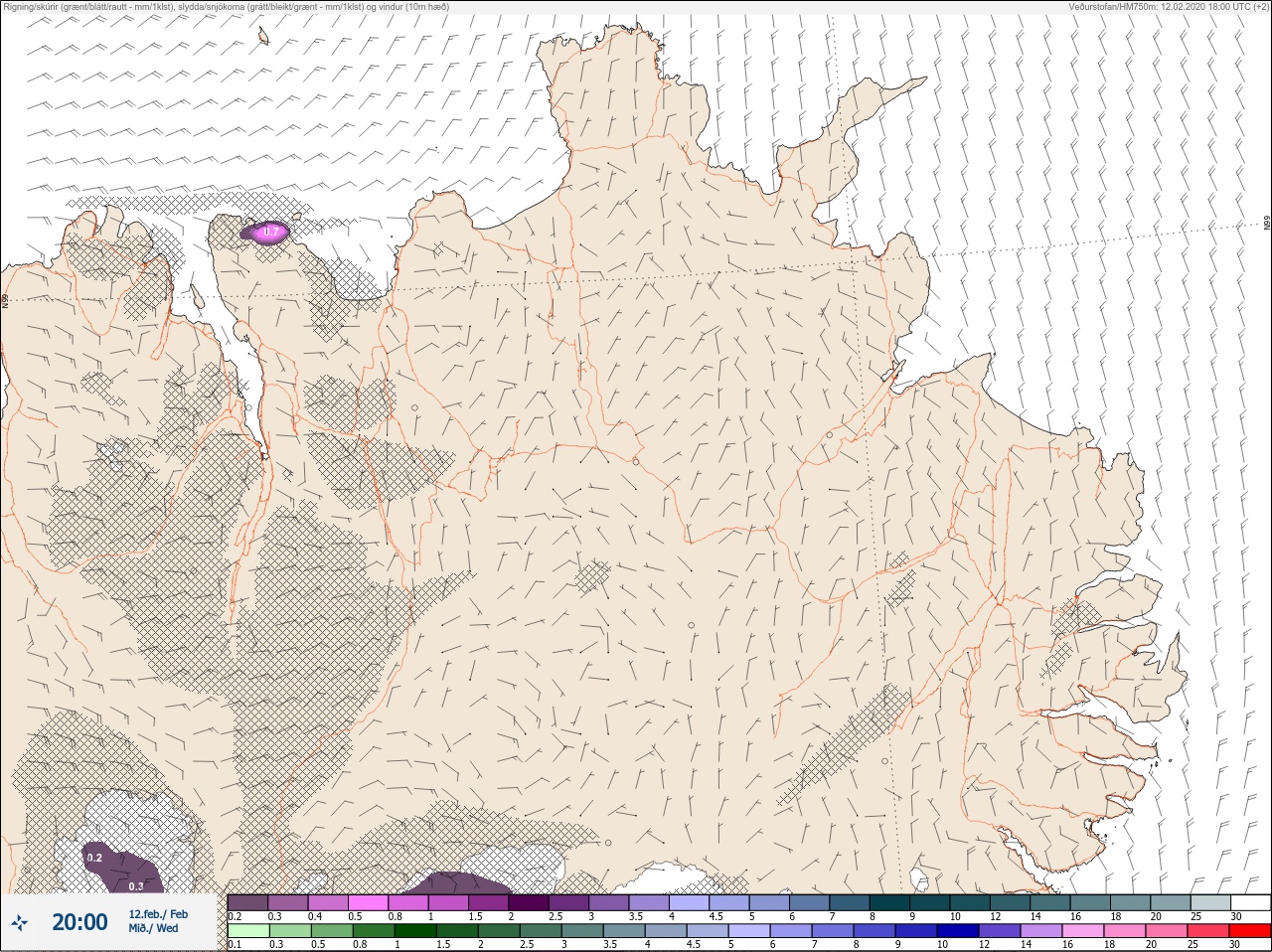Image resolution: width=1272 pixels, height=952 pixels.
Task: Select upper legend dark purple swatch between 2 and 2.5
Action: click(x=530, y=902)
